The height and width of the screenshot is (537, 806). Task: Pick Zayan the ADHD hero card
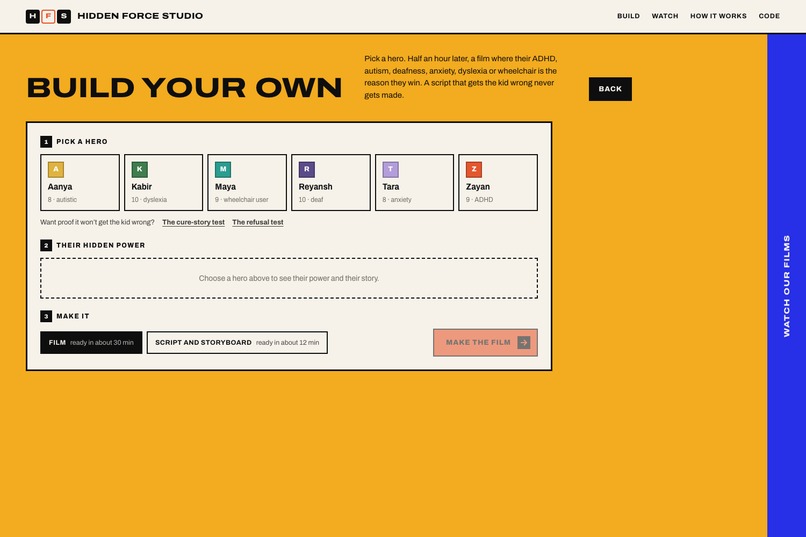point(498,182)
